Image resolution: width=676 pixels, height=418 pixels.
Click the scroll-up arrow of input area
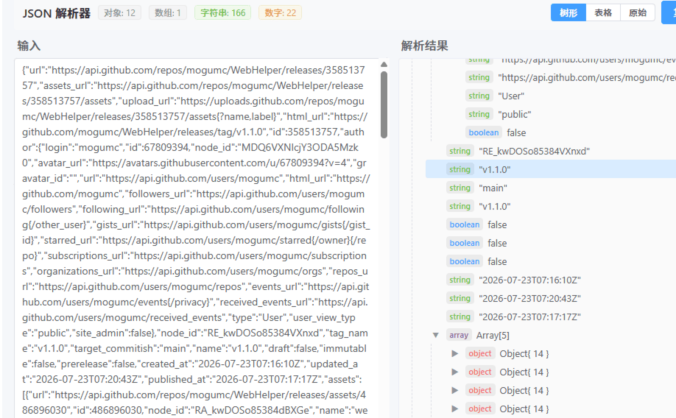coord(384,65)
